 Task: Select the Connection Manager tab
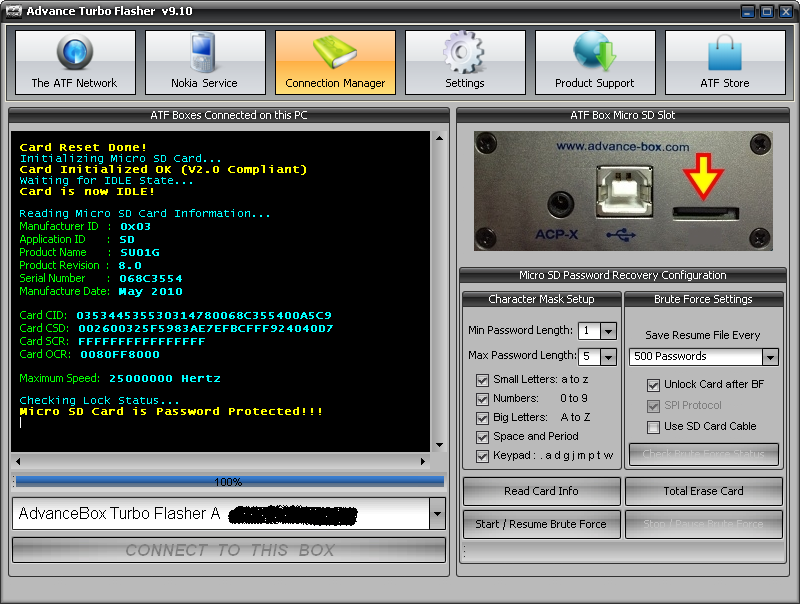[335, 62]
